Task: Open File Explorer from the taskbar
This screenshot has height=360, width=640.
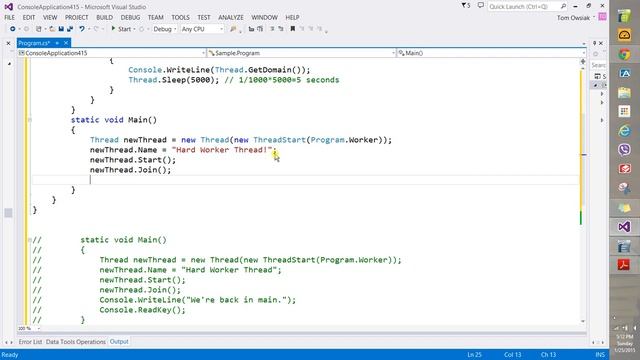Action: click(x=624, y=93)
